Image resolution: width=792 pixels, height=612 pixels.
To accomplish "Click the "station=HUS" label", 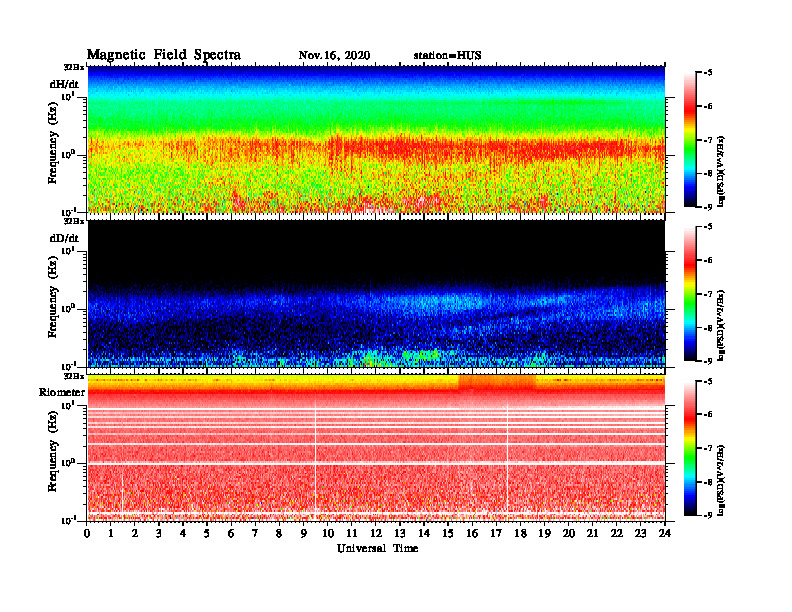I will 448,56.
